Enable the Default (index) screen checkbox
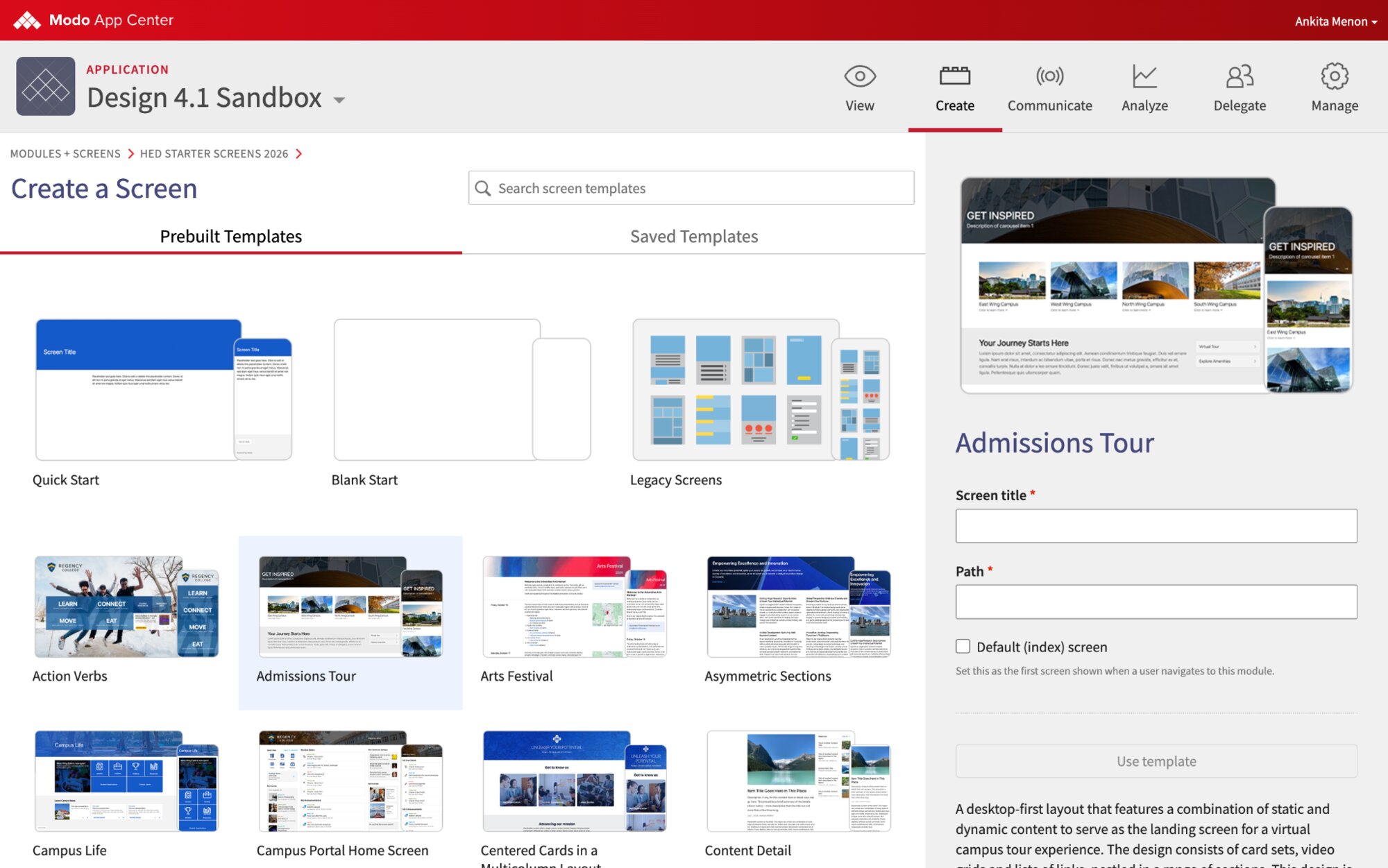1388x868 pixels. [x=963, y=646]
